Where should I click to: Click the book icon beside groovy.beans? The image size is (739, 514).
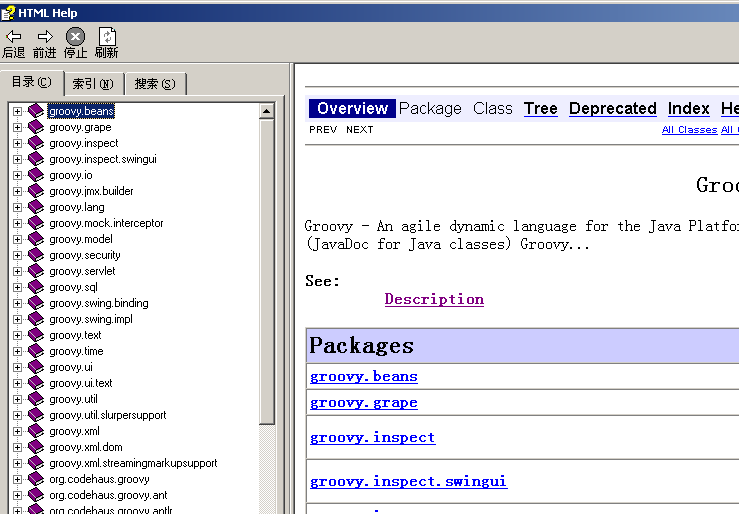(36, 111)
